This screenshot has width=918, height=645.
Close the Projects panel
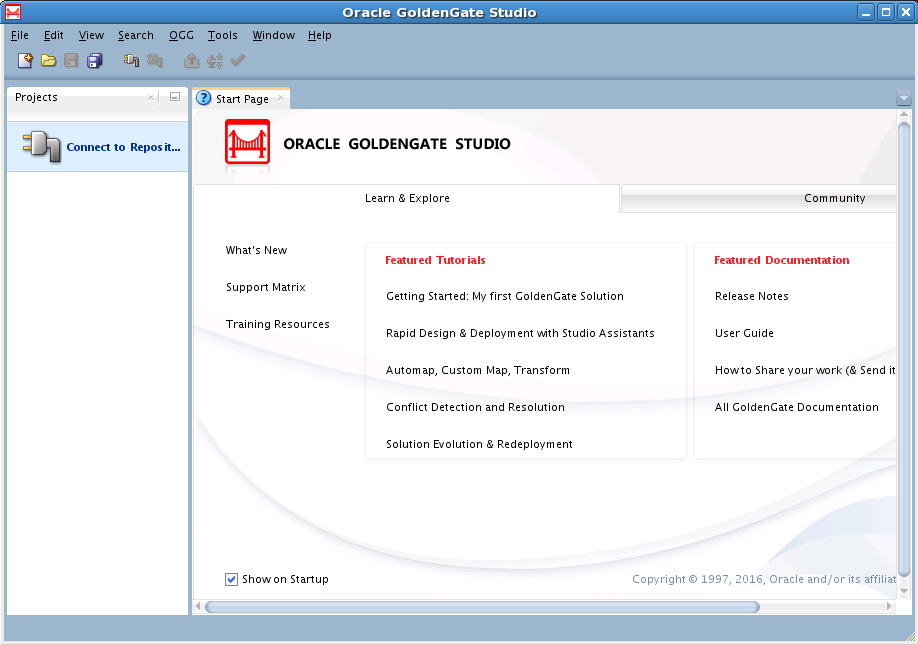[x=151, y=97]
